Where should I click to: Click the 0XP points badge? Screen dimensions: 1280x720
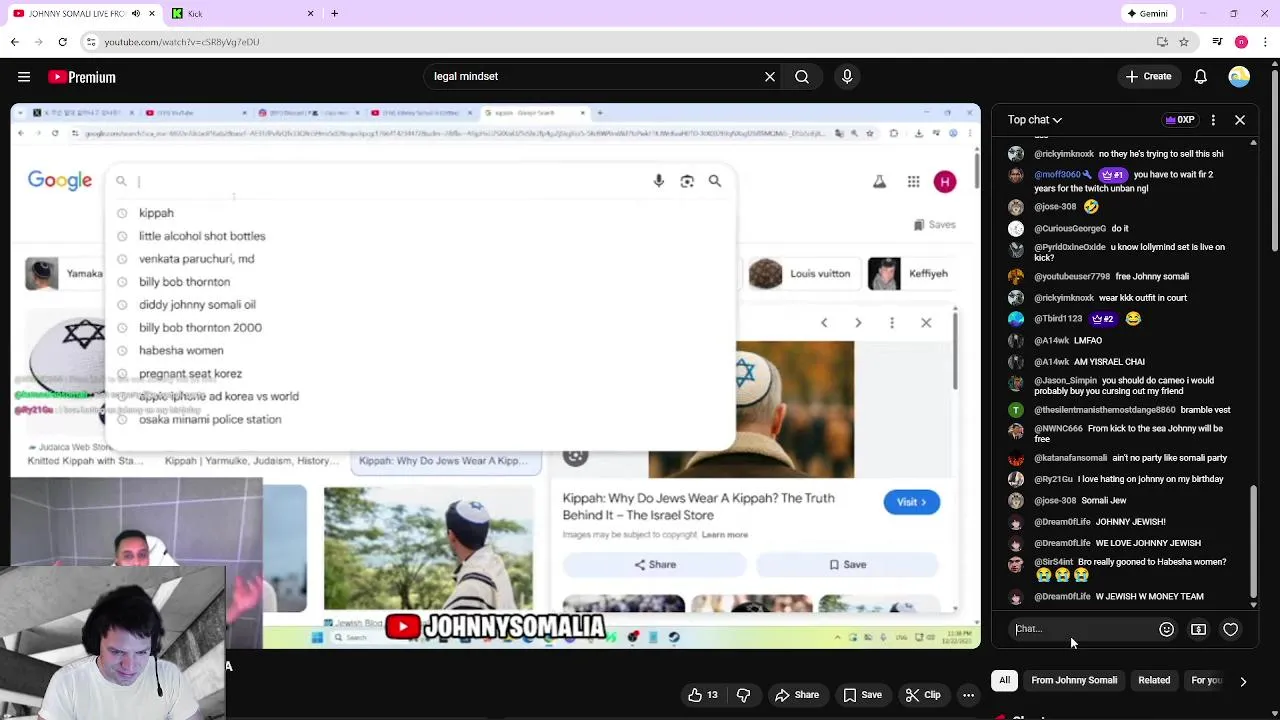(1180, 120)
